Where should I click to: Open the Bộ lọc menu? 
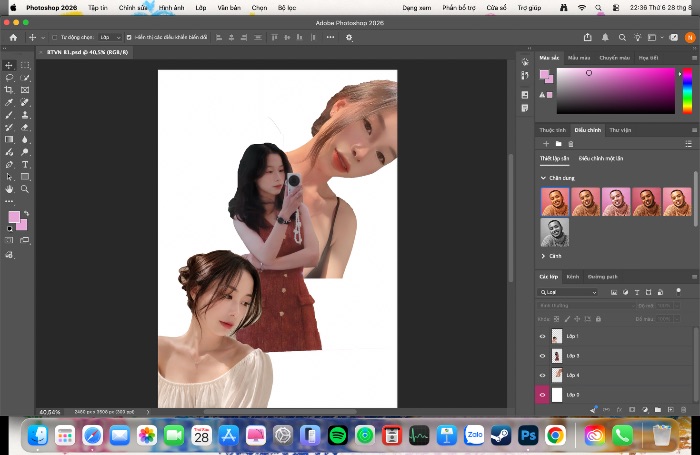coord(287,8)
